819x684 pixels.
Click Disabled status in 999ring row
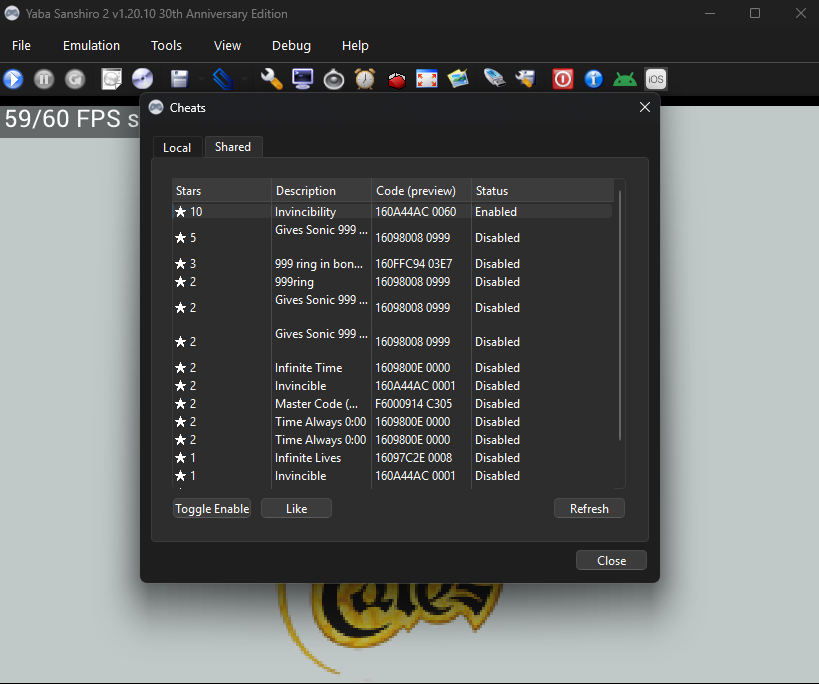click(497, 282)
